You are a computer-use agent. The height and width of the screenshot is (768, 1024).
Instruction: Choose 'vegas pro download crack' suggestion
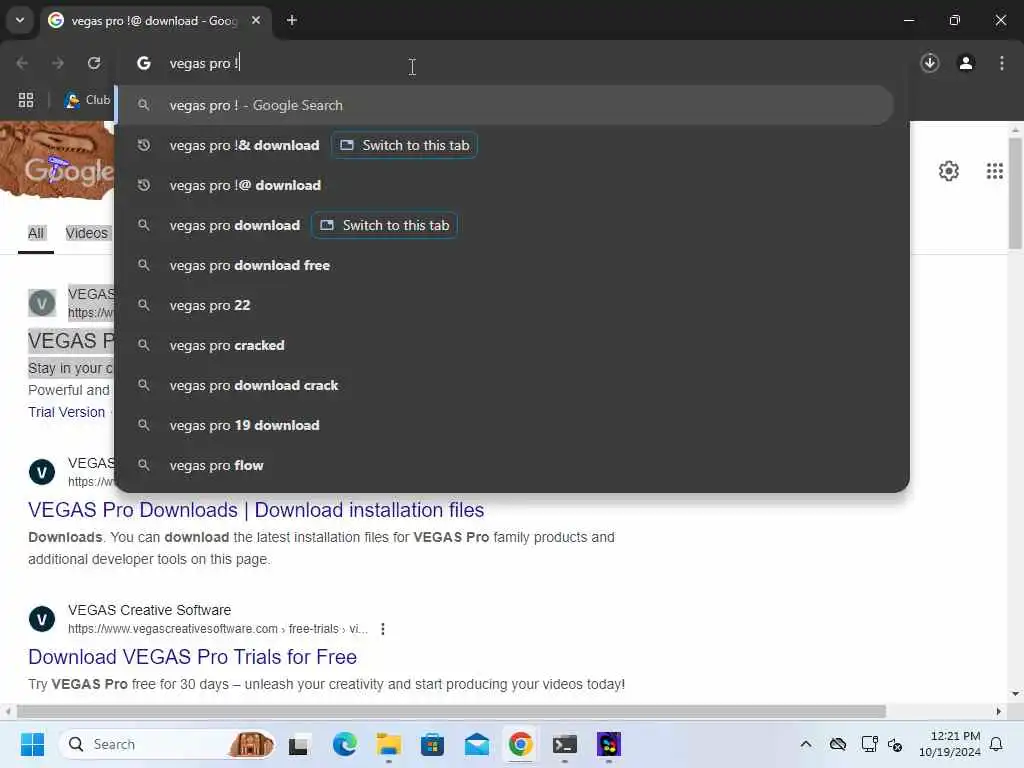click(512, 385)
